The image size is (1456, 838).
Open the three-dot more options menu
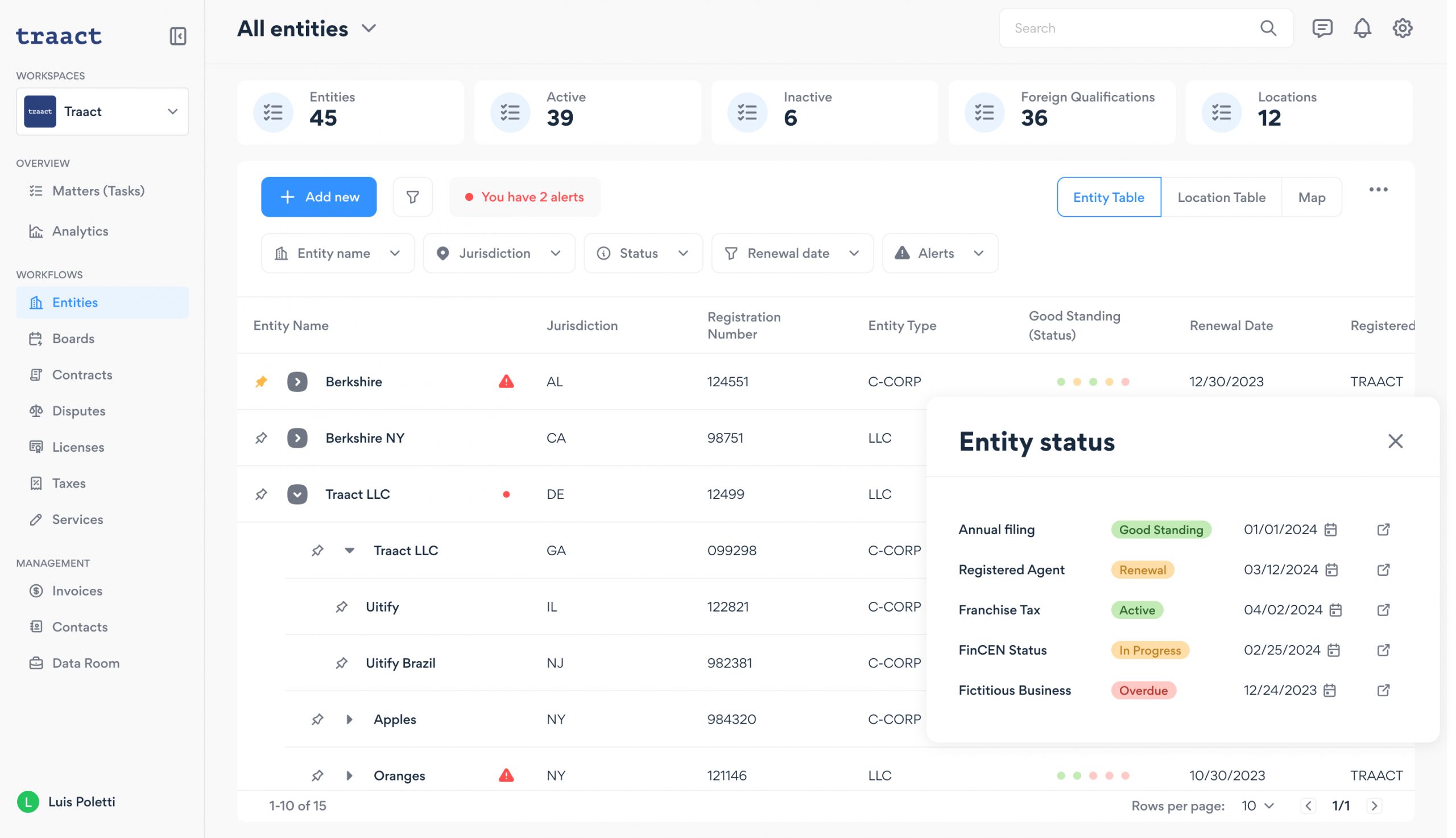click(x=1378, y=189)
